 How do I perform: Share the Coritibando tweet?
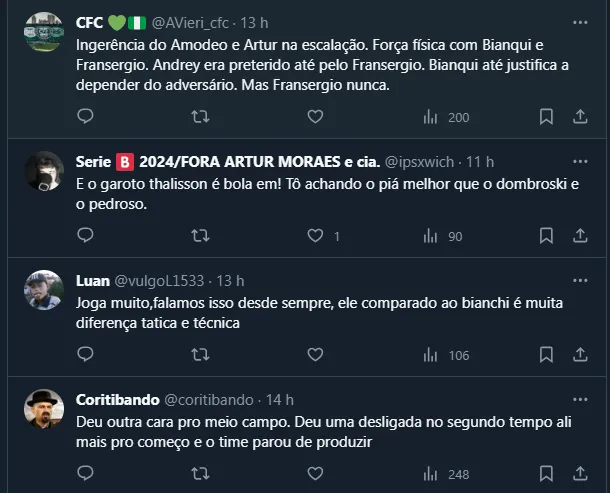click(x=580, y=474)
